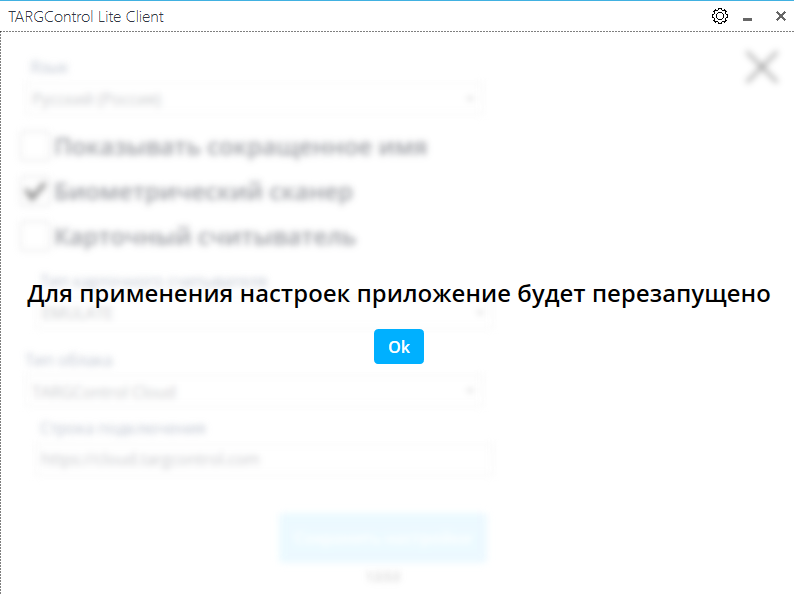Minimize the TARGControl Lite Client window
The height and width of the screenshot is (595, 794).
coord(747,17)
